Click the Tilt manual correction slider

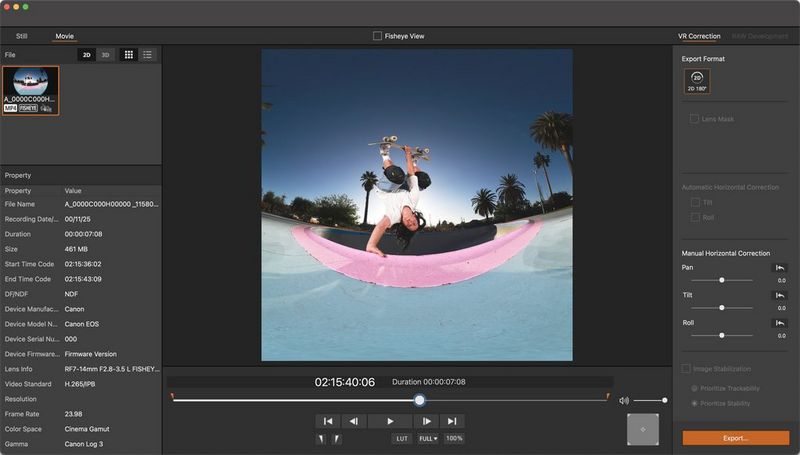click(x=721, y=308)
